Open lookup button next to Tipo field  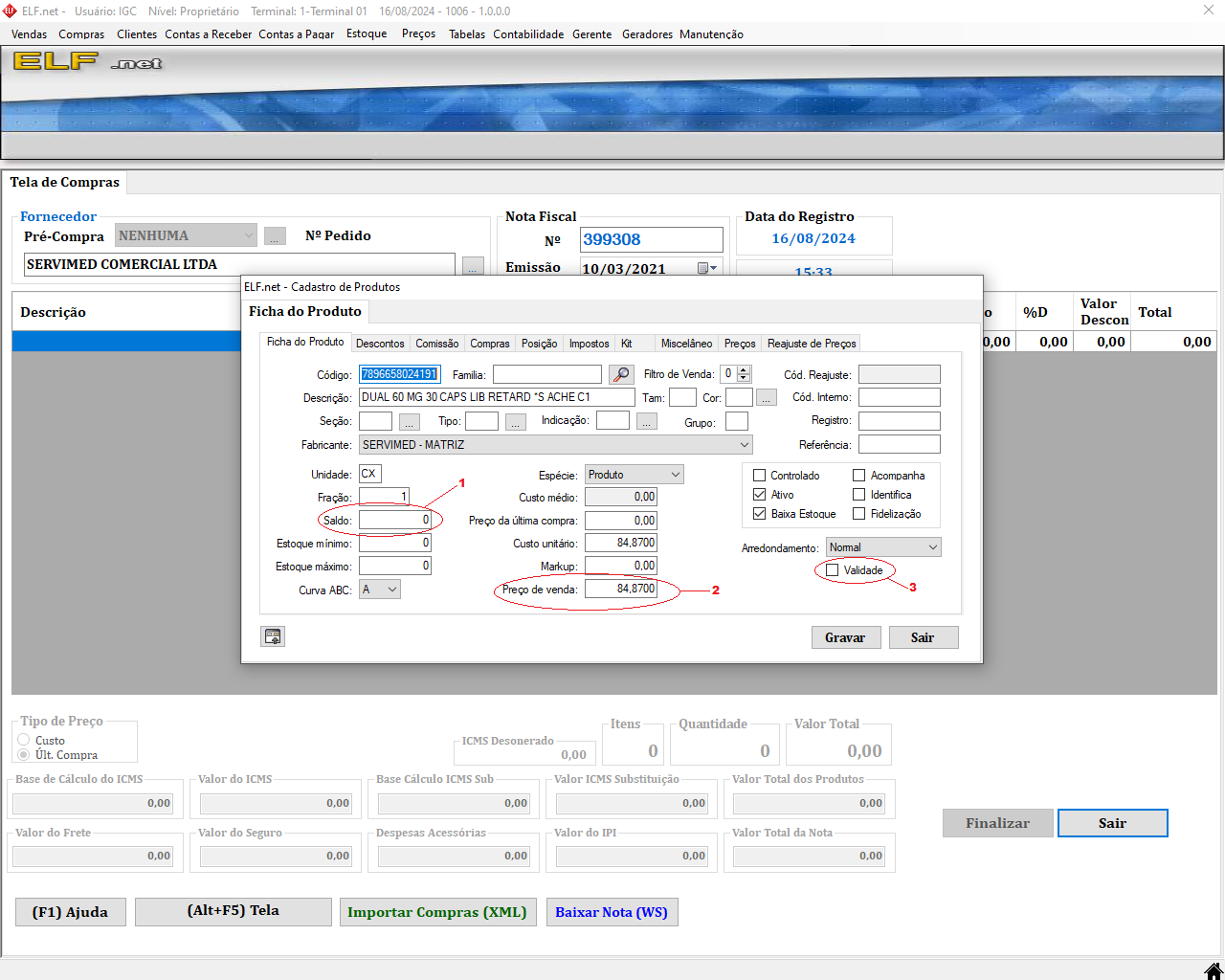516,422
